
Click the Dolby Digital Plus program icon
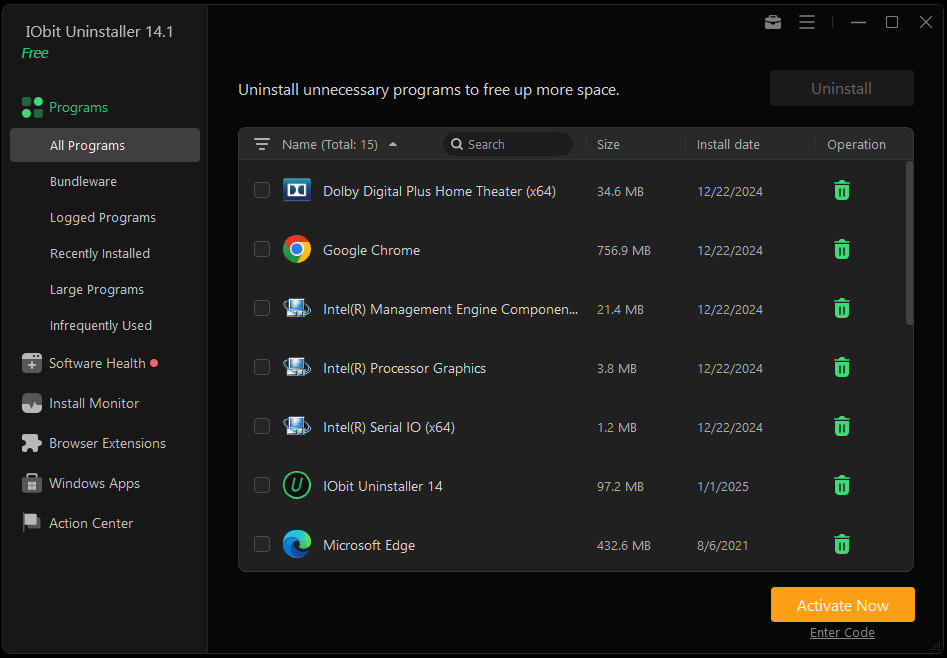[x=297, y=190]
